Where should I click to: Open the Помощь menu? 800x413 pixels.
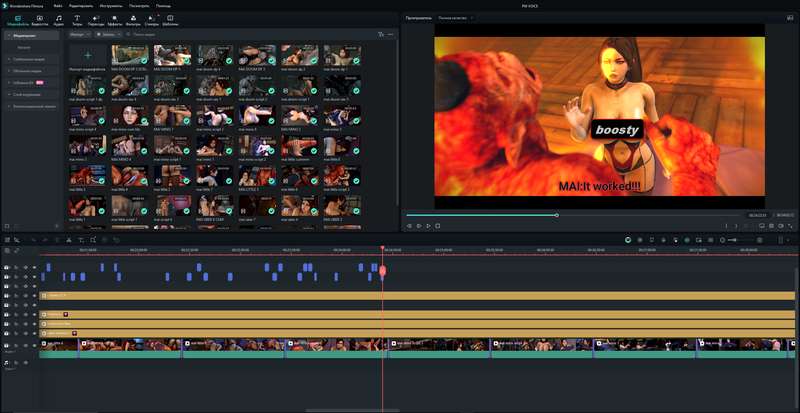[163, 6]
